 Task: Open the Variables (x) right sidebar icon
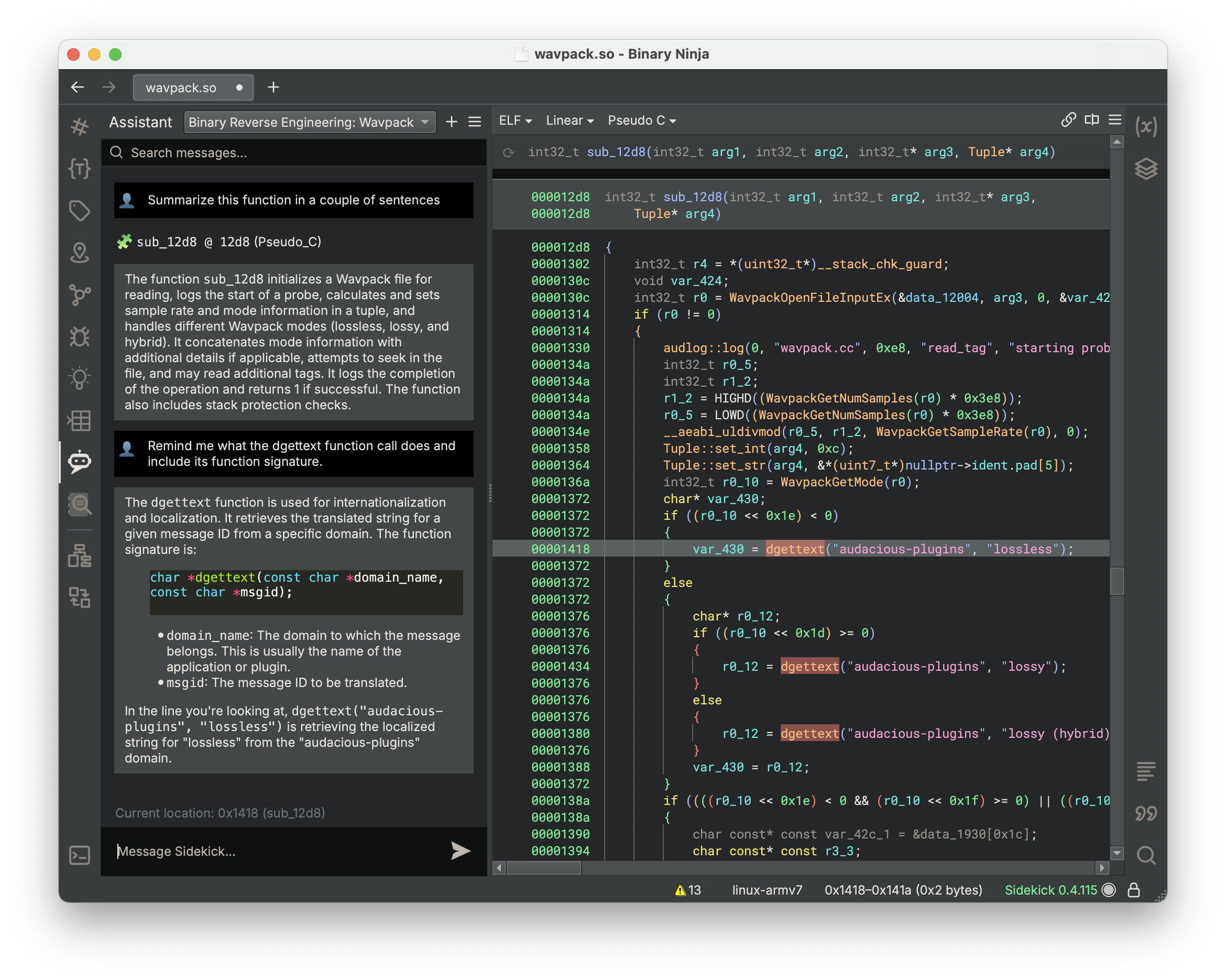tap(1146, 126)
